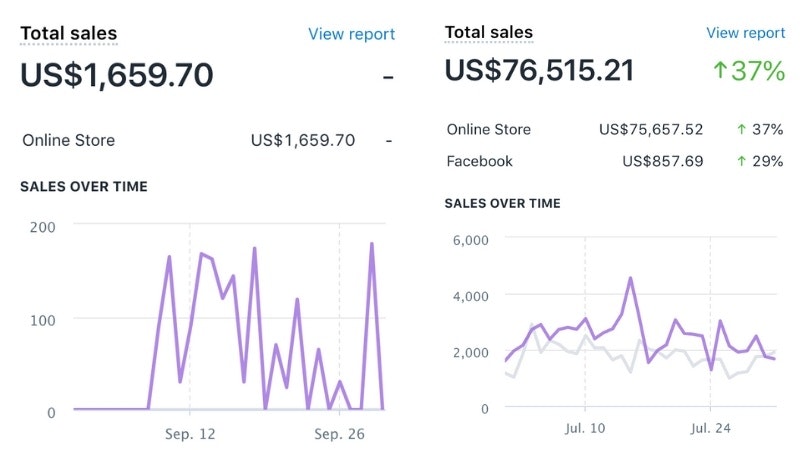
Task: Open View report link for US$1,659.70 sales
Action: (x=351, y=34)
